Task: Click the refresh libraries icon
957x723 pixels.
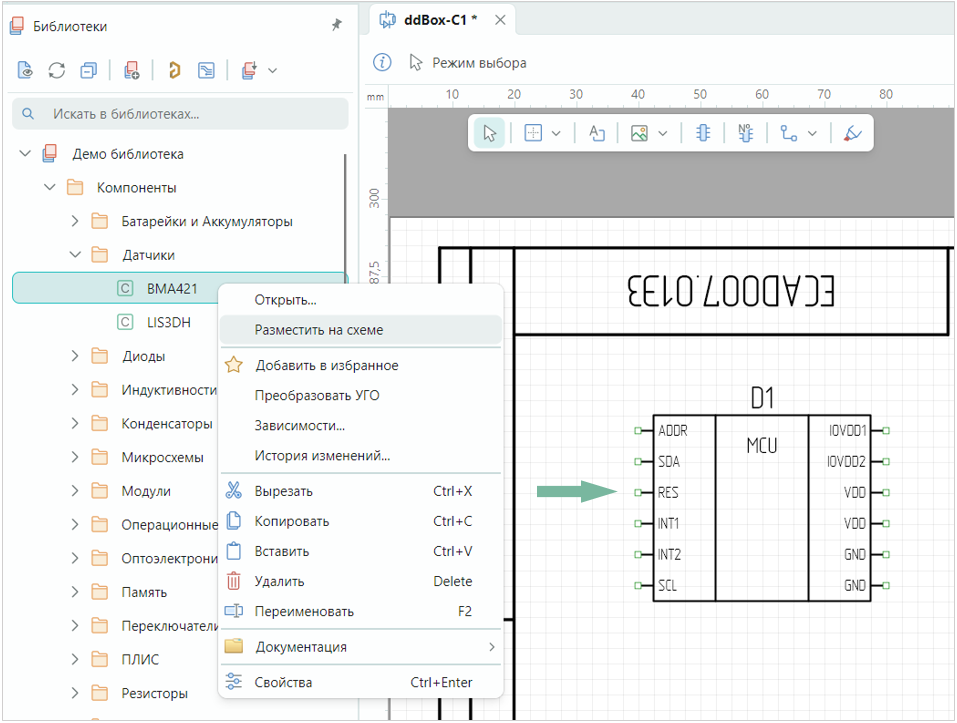Action: pos(57,70)
